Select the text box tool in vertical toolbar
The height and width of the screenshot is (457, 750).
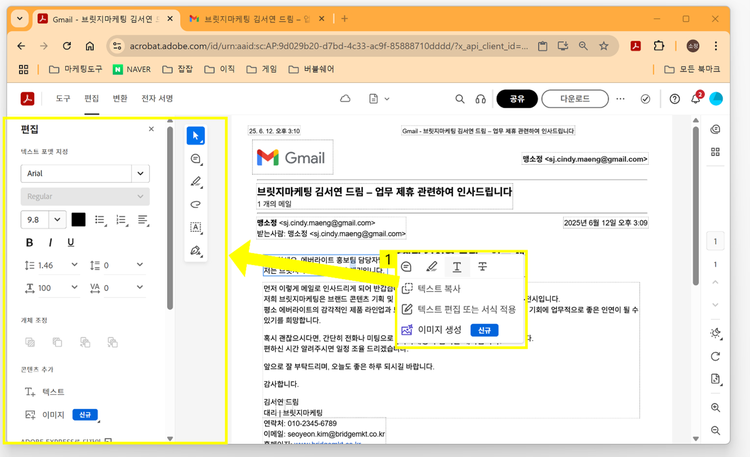[196, 227]
